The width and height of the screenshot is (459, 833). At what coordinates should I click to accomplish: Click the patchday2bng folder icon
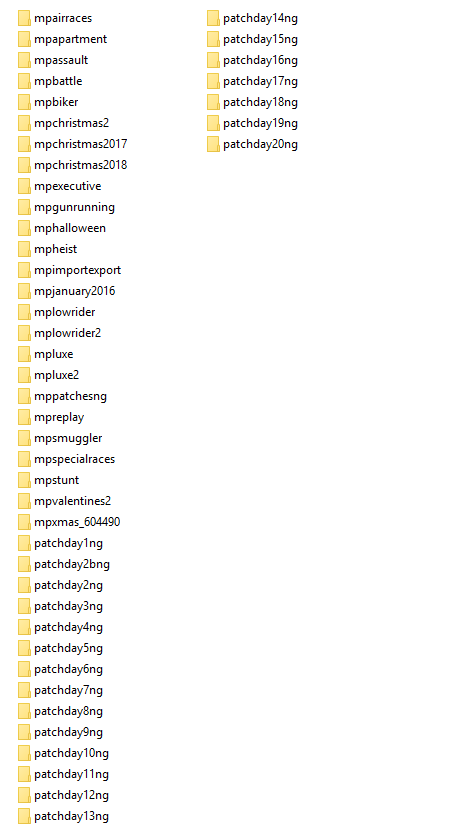[24, 564]
